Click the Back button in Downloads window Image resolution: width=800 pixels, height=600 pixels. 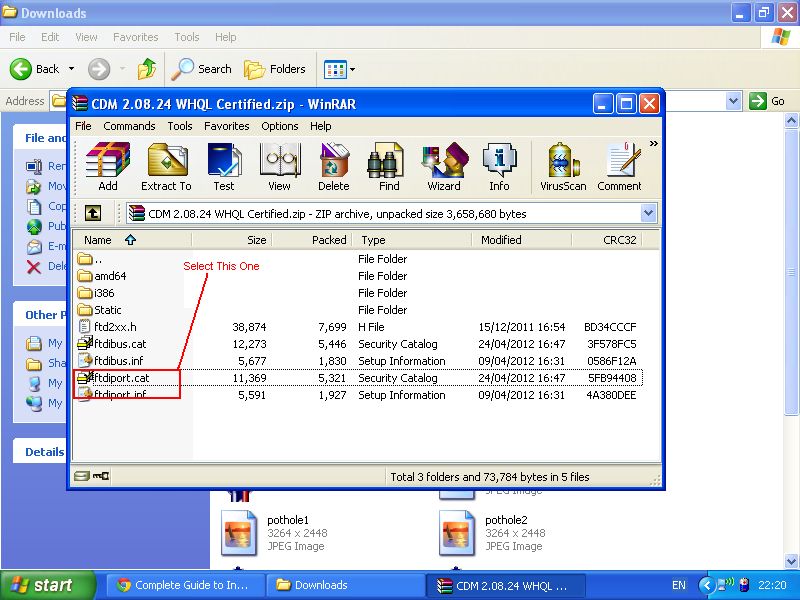[x=35, y=69]
